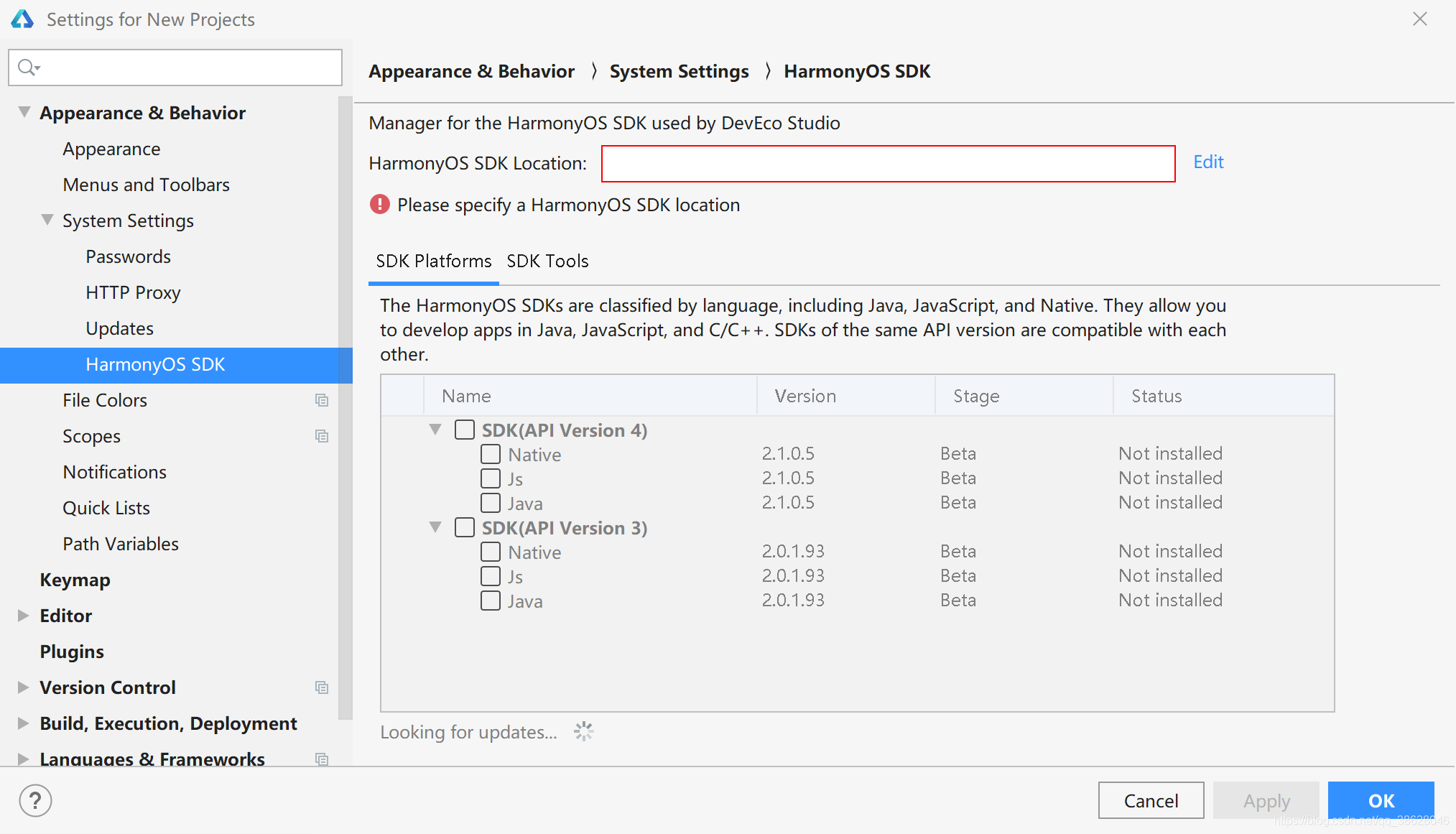Click the HarmonyOS SDK Location field
1456x834 pixels.
click(x=888, y=164)
